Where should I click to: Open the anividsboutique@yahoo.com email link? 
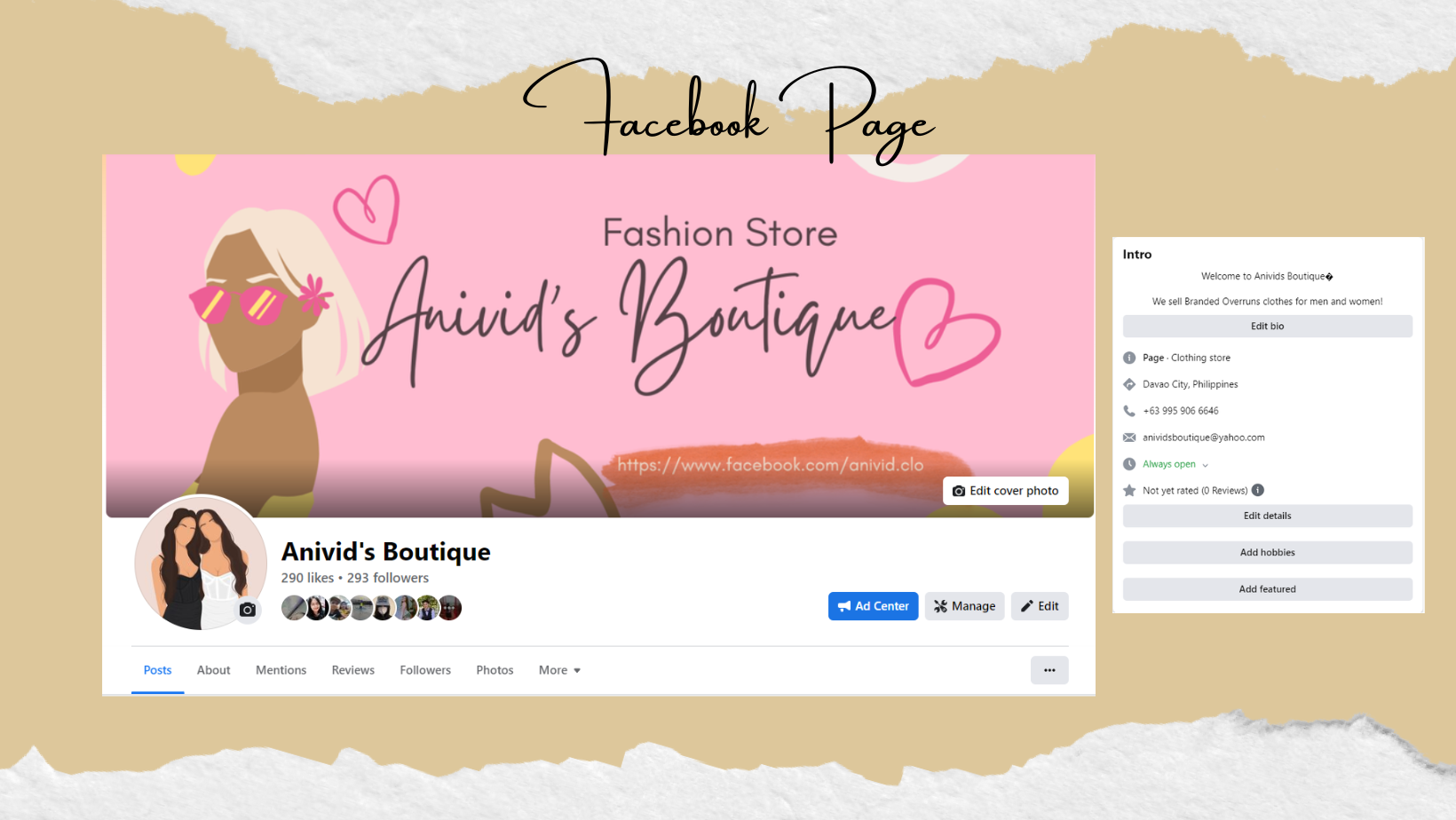[x=1203, y=438]
